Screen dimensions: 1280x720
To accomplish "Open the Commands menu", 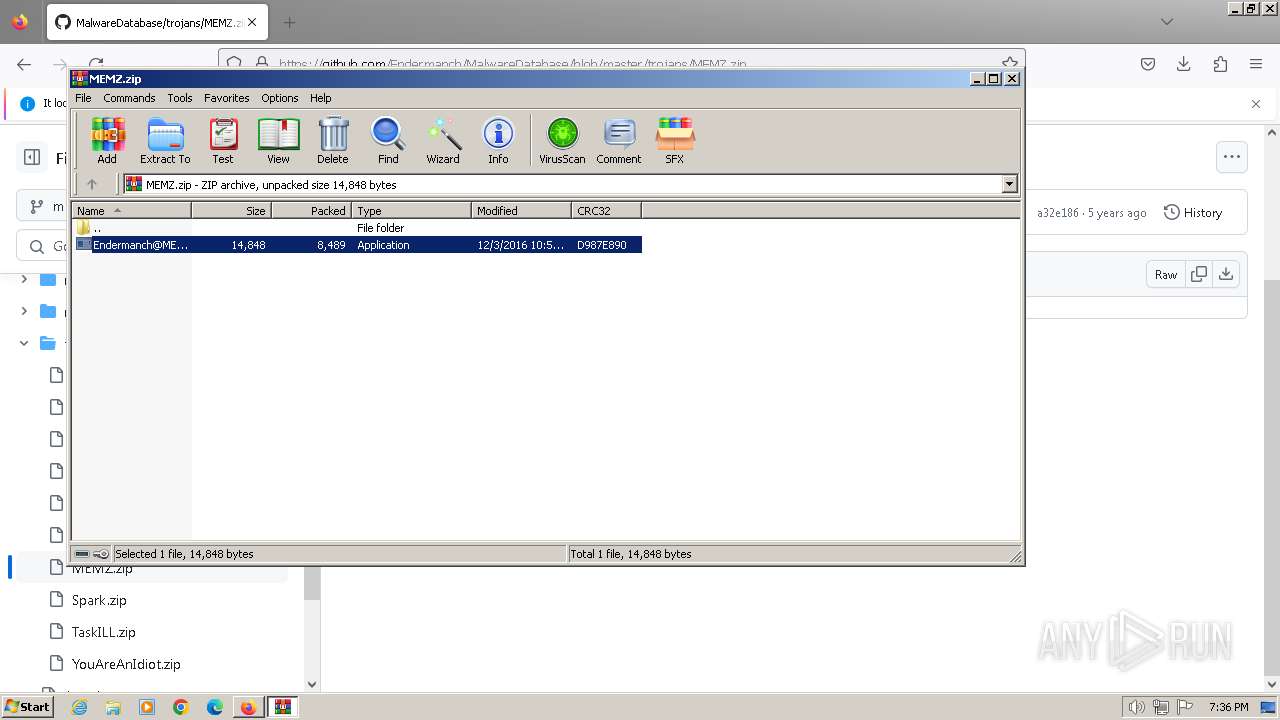I will click(x=129, y=98).
